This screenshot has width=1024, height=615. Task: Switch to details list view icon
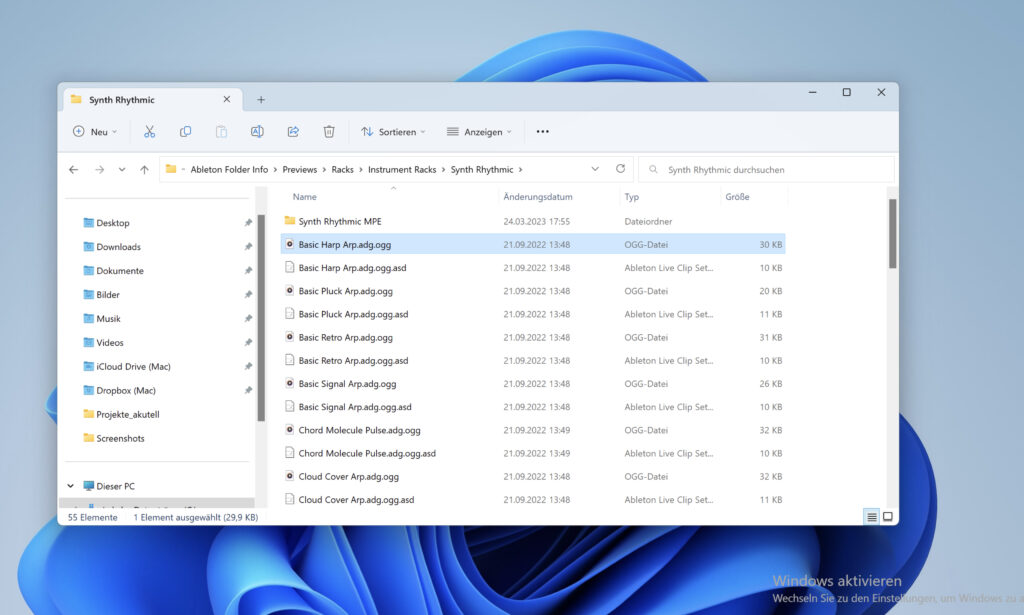(872, 517)
